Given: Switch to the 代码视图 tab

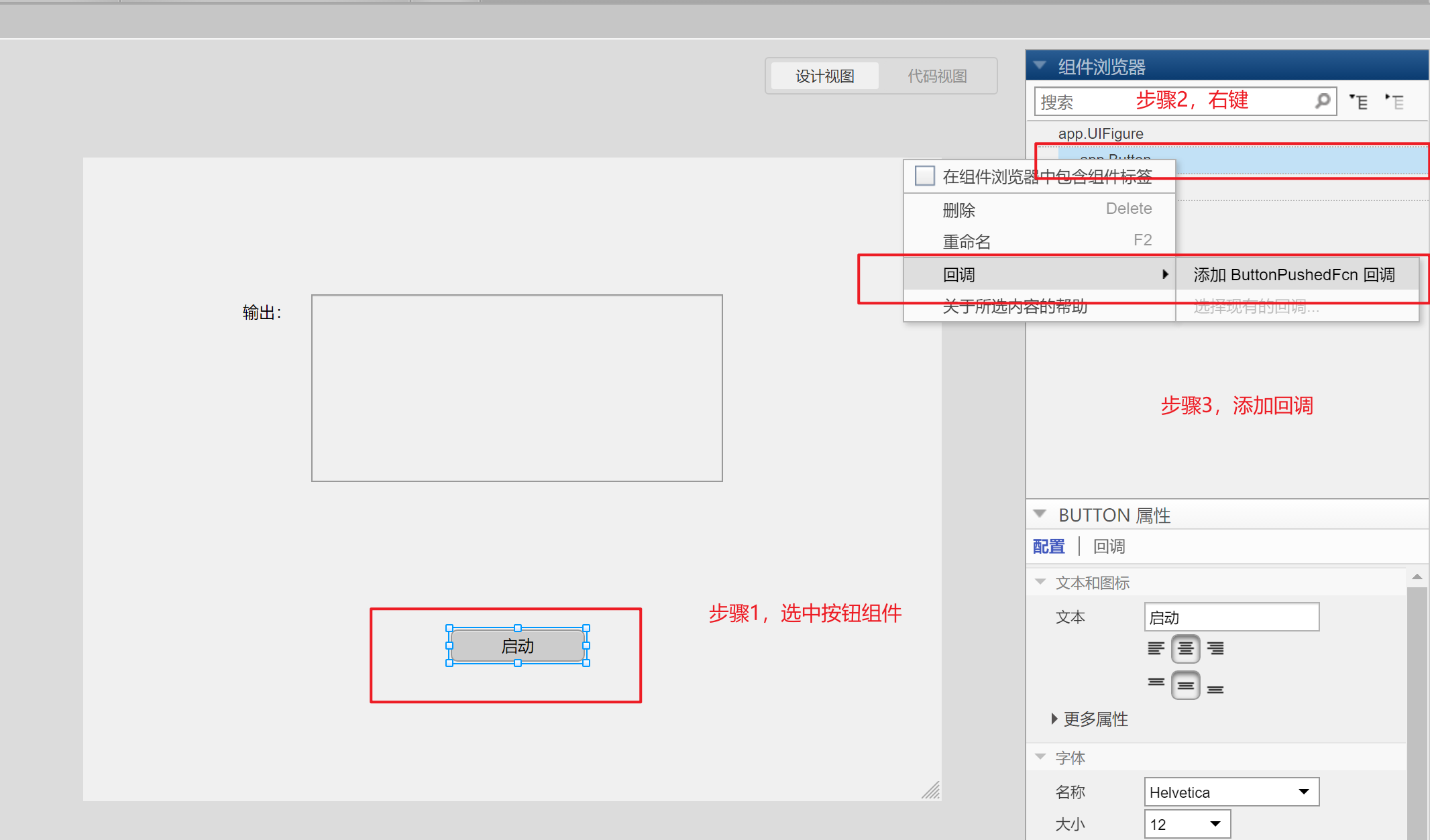Looking at the screenshot, I should pos(936,76).
